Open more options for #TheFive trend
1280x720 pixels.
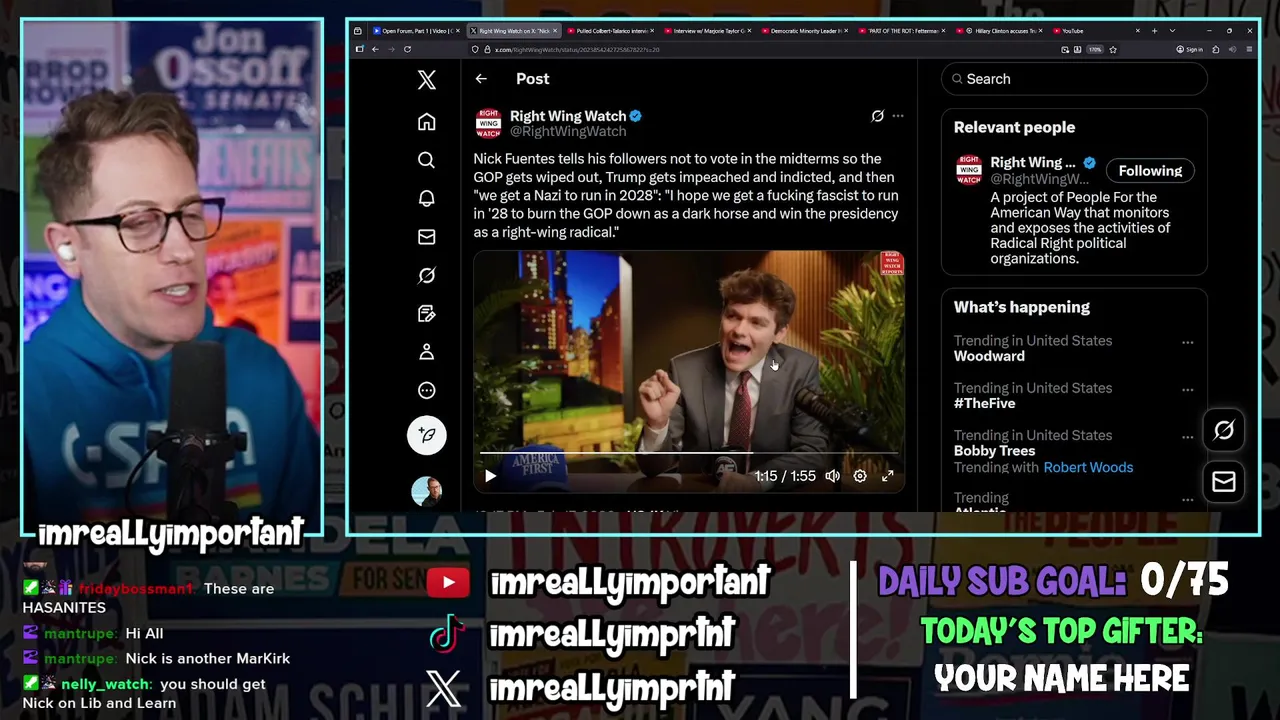pyautogui.click(x=1187, y=389)
